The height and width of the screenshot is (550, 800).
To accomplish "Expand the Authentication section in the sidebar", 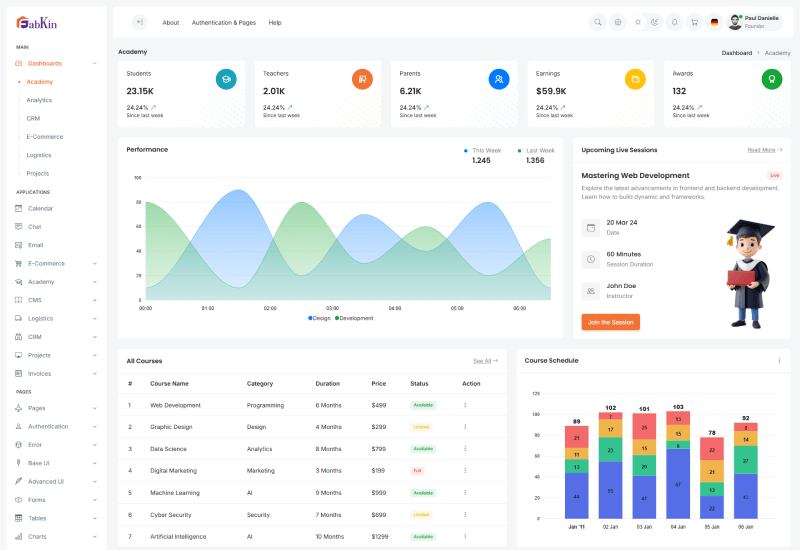I will tap(55, 426).
